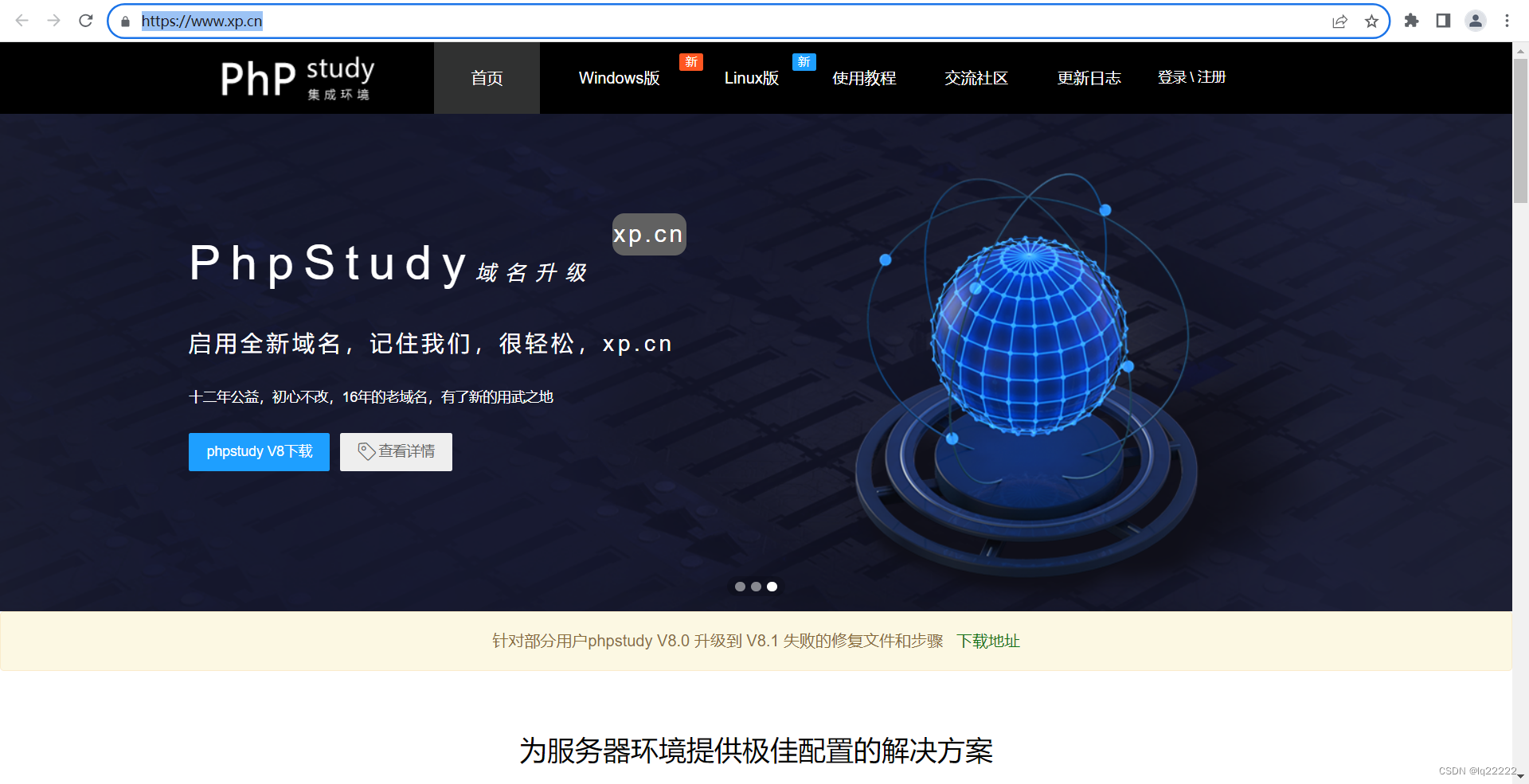Open the three-dot browser menu
Screen dimensions: 1529x784
(x=1507, y=21)
